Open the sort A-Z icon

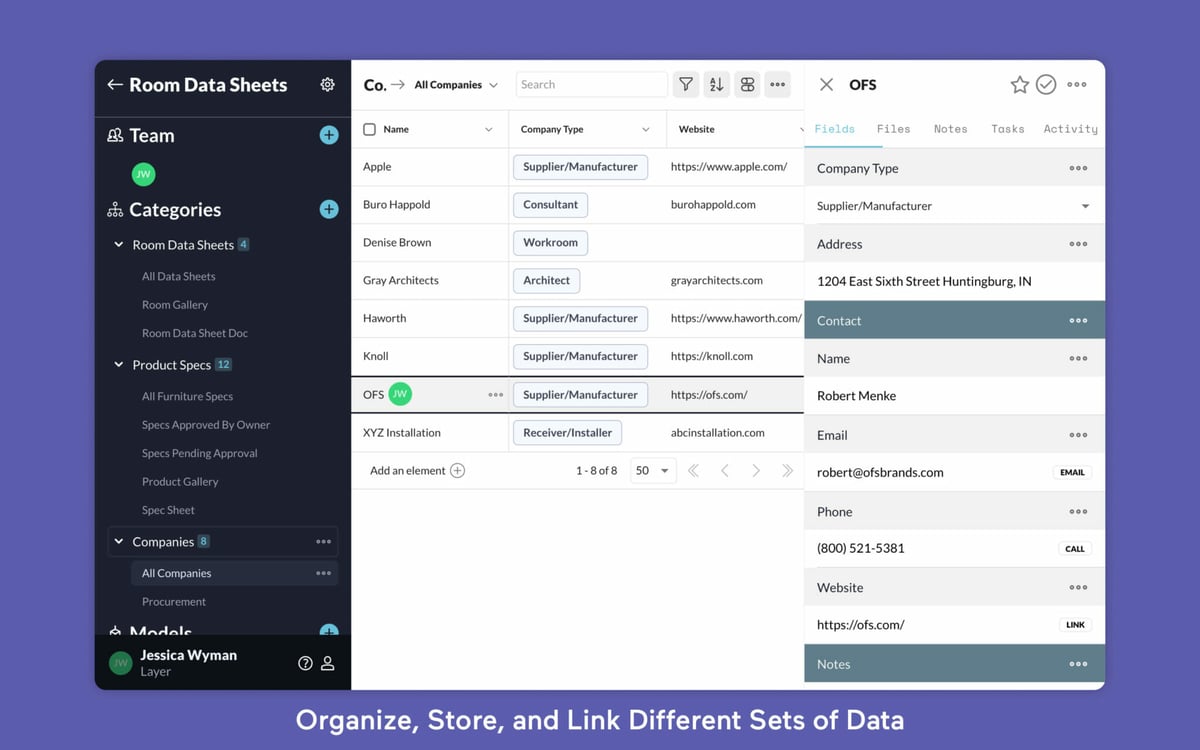716,85
